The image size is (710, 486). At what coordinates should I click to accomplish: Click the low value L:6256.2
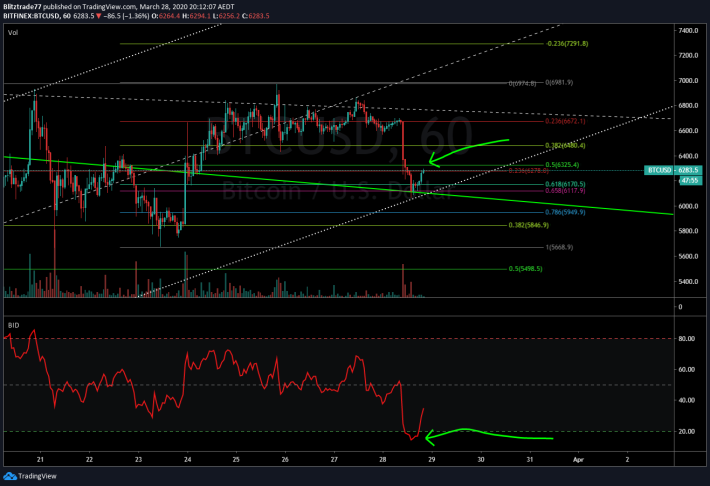[225, 16]
